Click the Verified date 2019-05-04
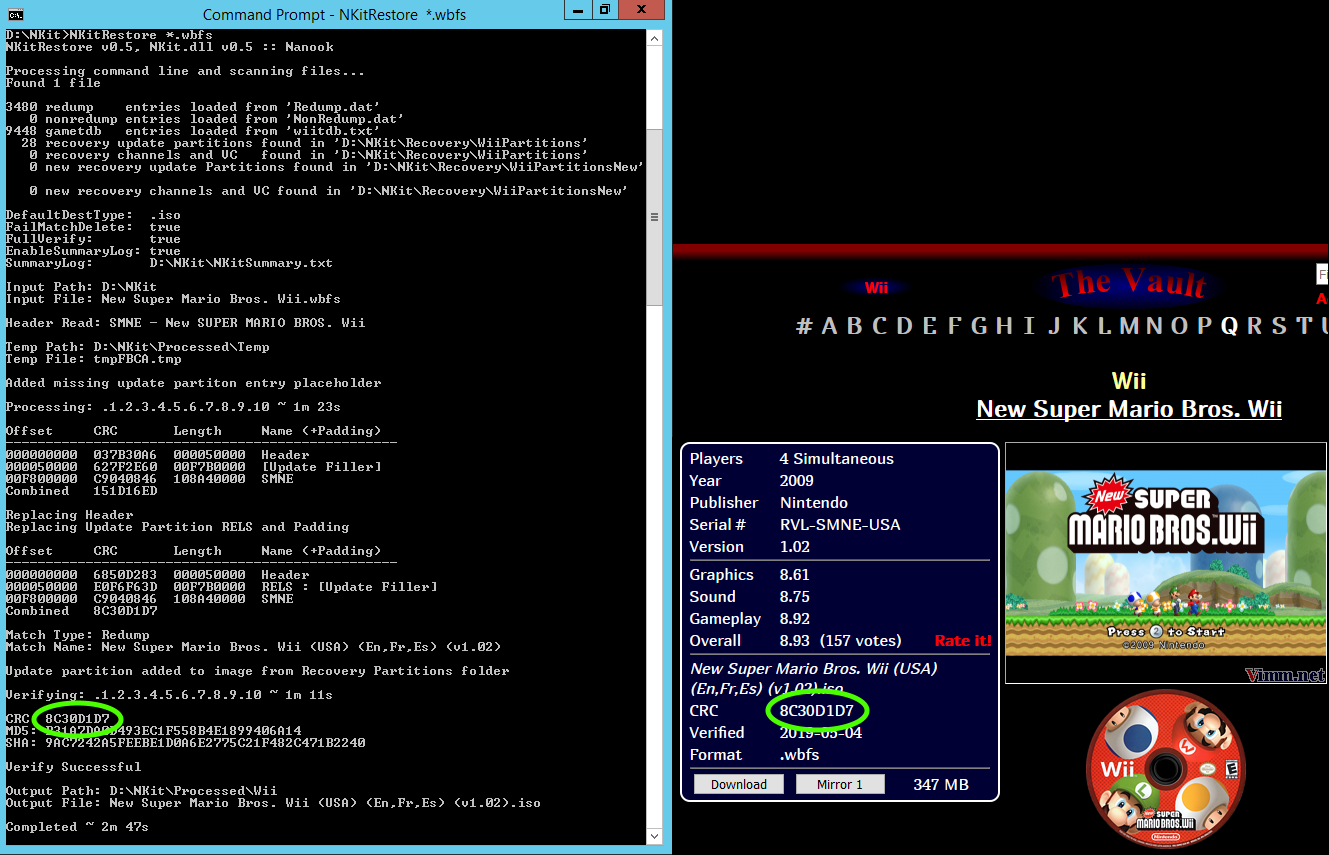The height and width of the screenshot is (855, 1329). 821,733
